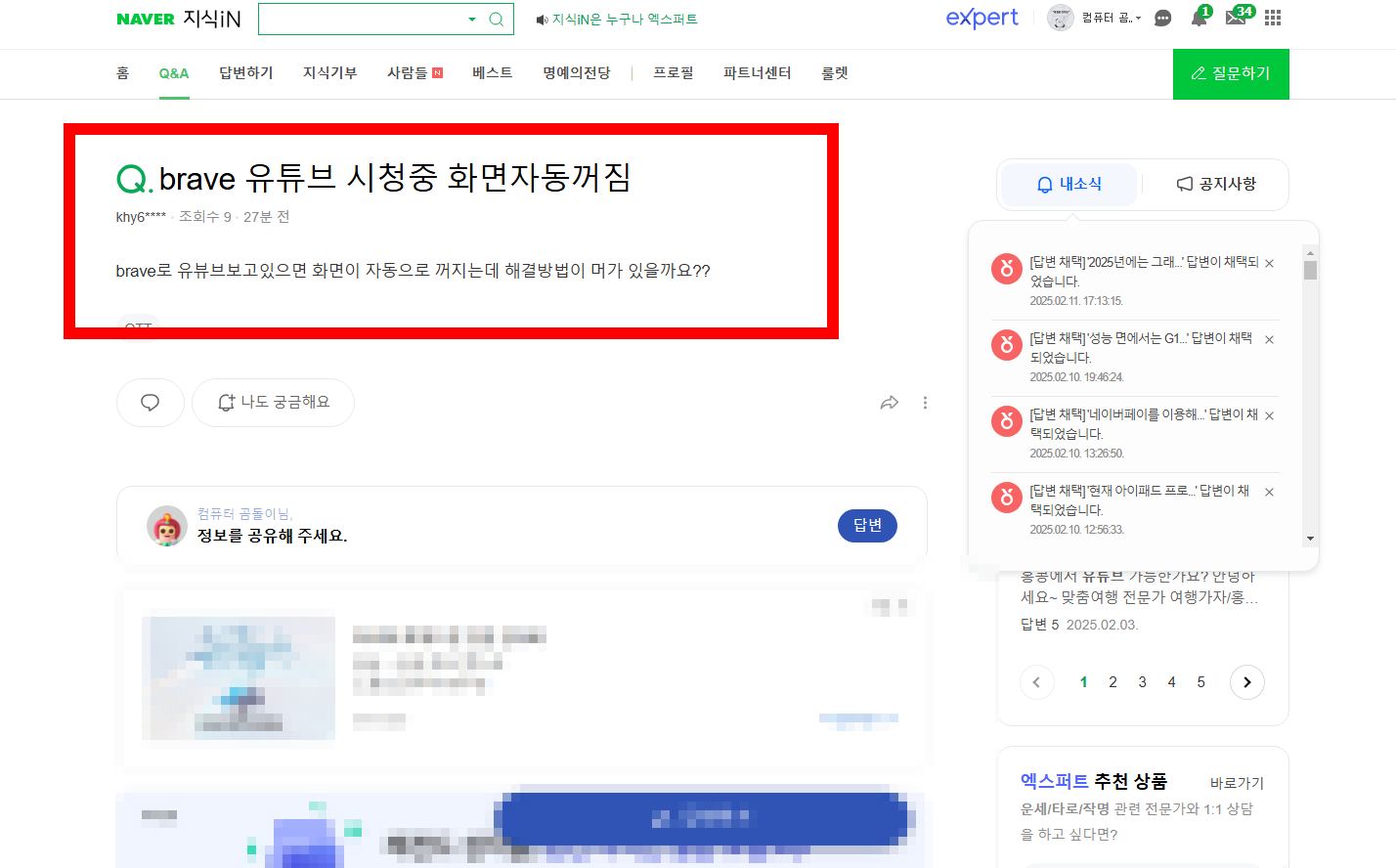Open the 파트너센터 menu item

(x=758, y=73)
